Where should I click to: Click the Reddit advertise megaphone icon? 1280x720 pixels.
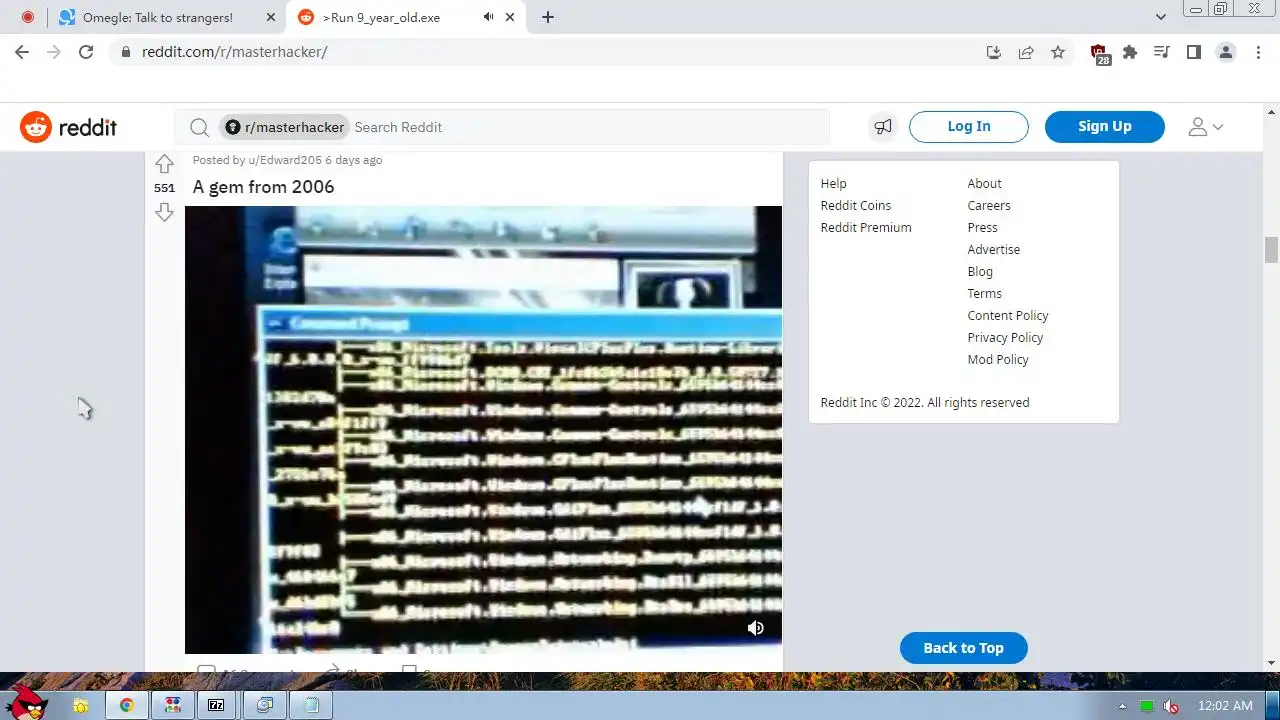(x=883, y=127)
